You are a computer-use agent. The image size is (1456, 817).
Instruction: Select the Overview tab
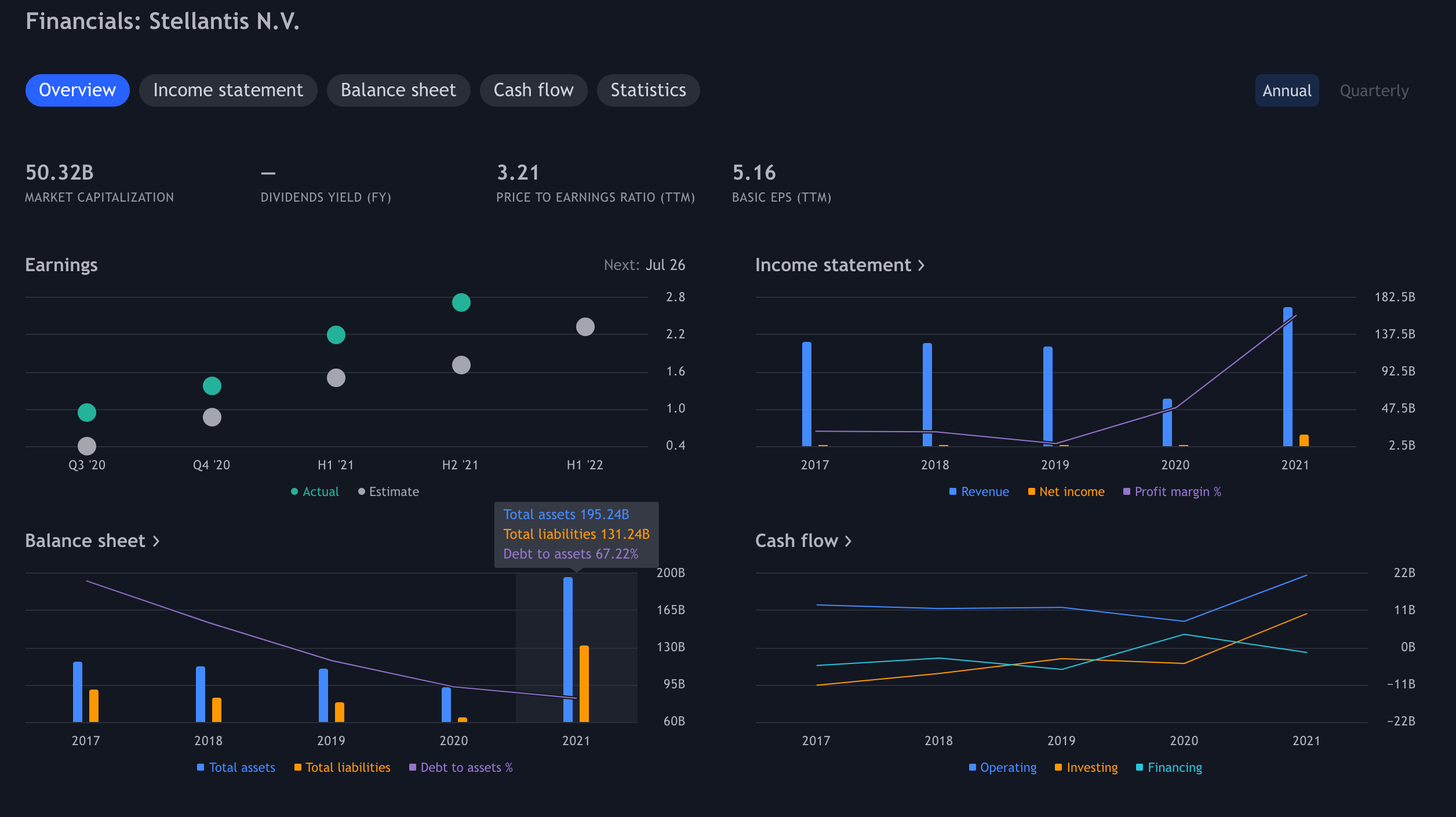pyautogui.click(x=77, y=90)
